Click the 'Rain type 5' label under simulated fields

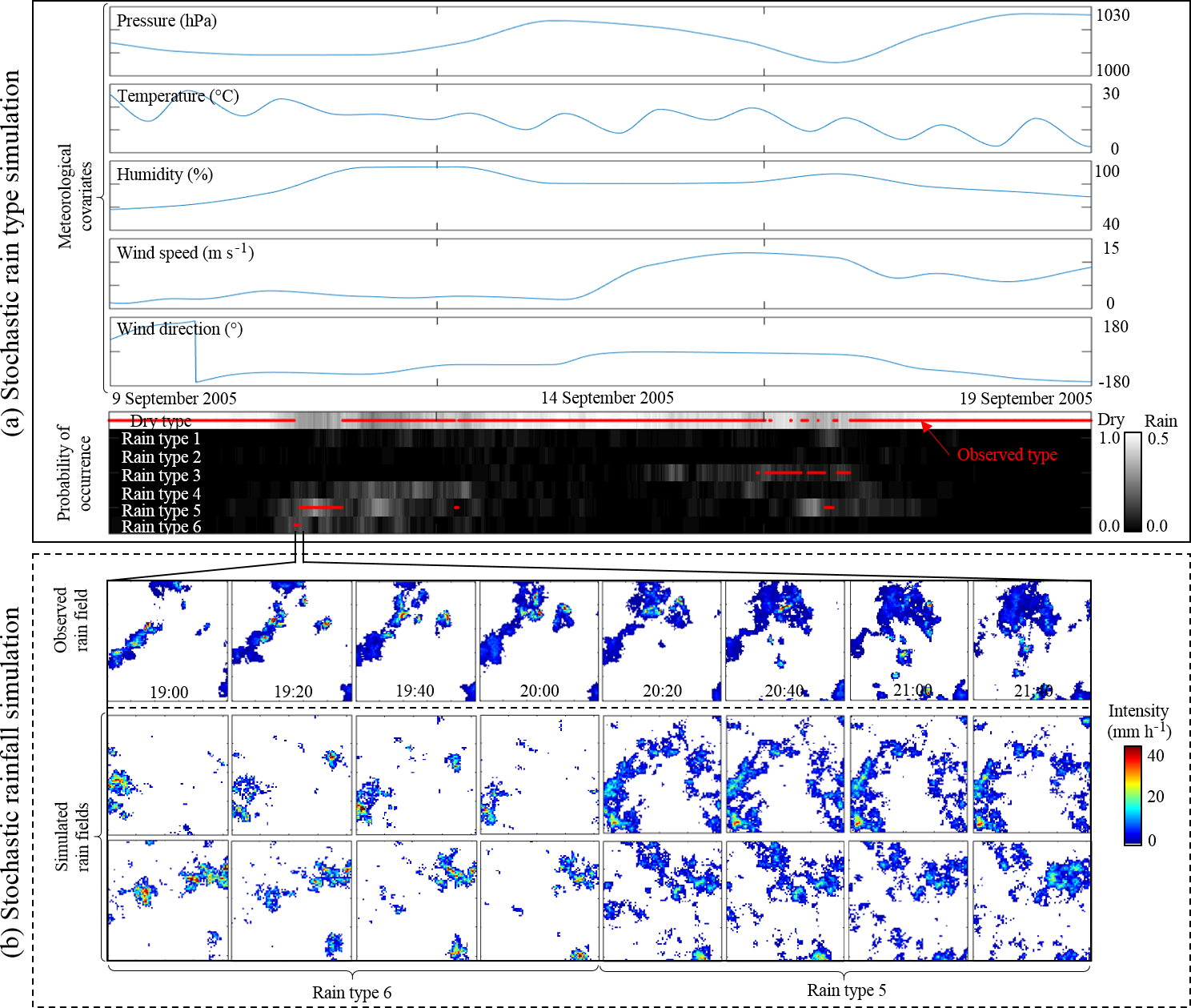click(846, 990)
